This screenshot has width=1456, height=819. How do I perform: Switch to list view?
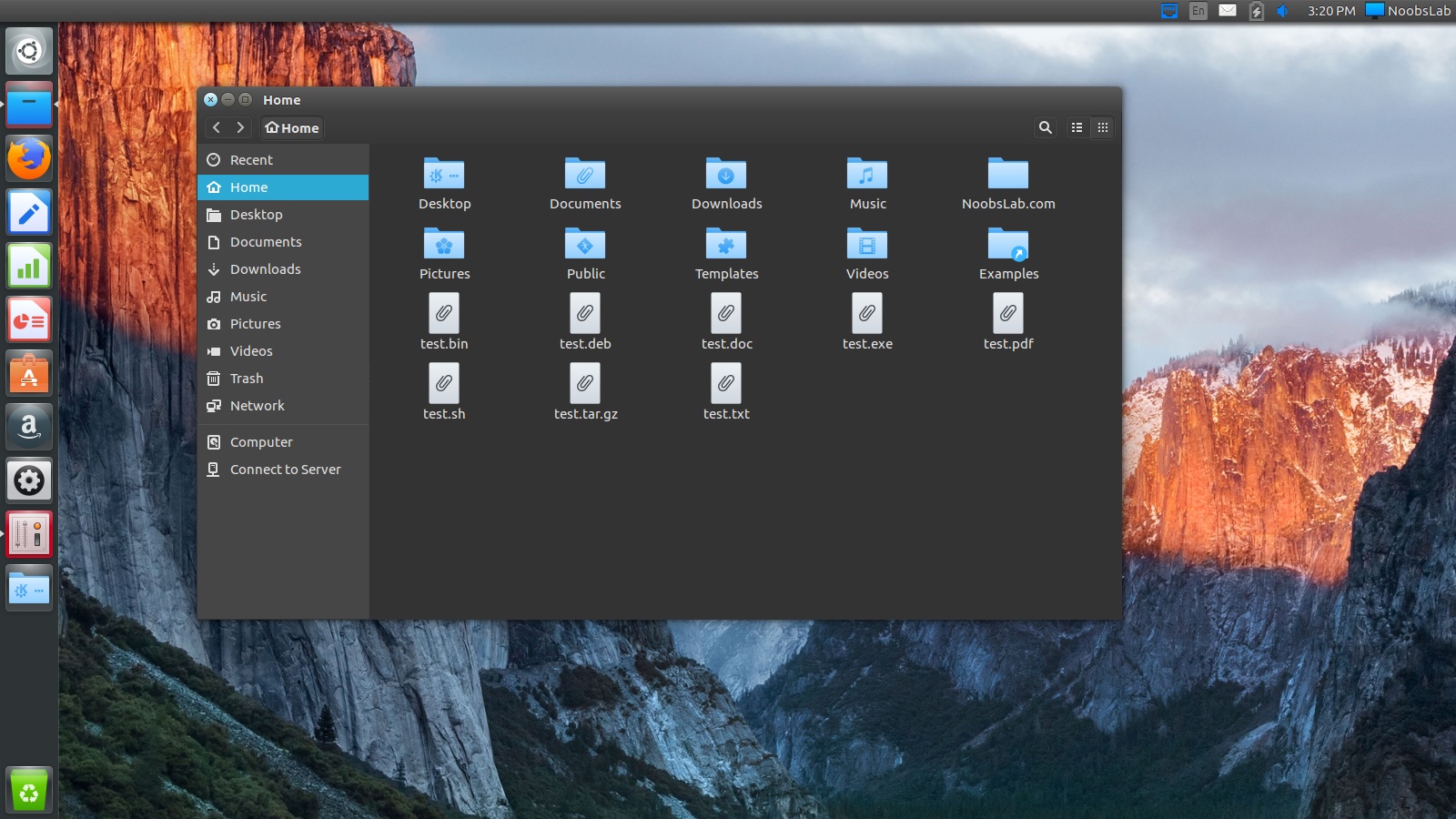point(1077,127)
